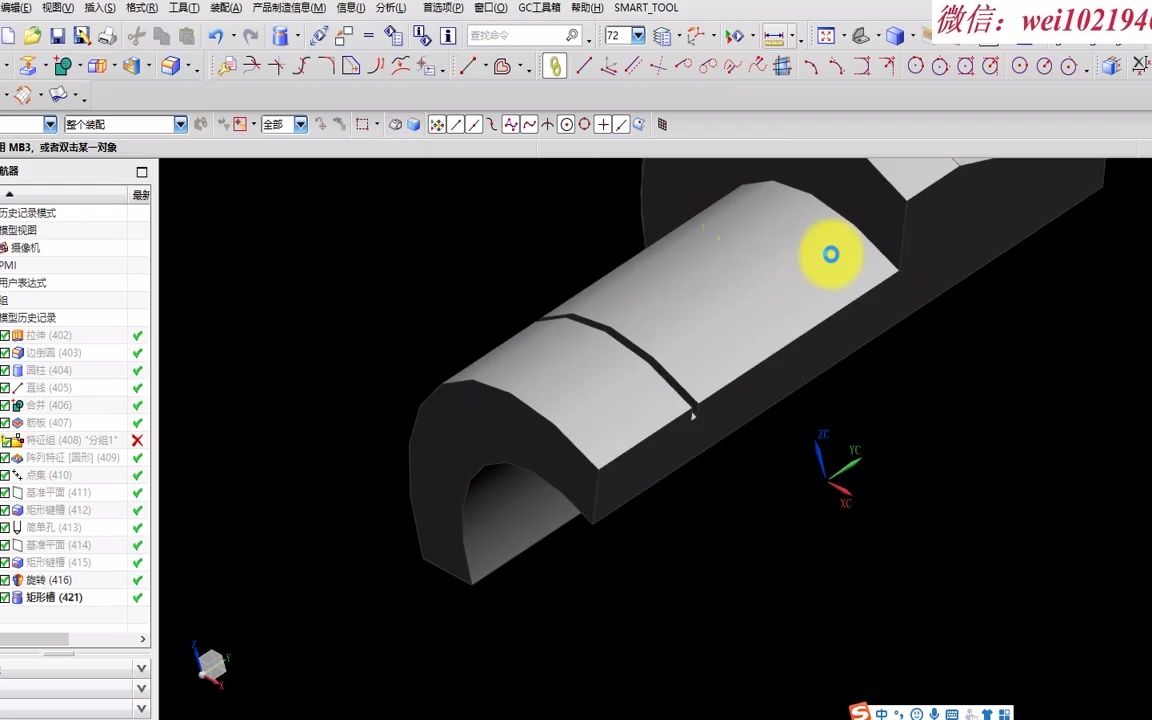
Task: Click the Undo arrow icon
Action: (218, 35)
